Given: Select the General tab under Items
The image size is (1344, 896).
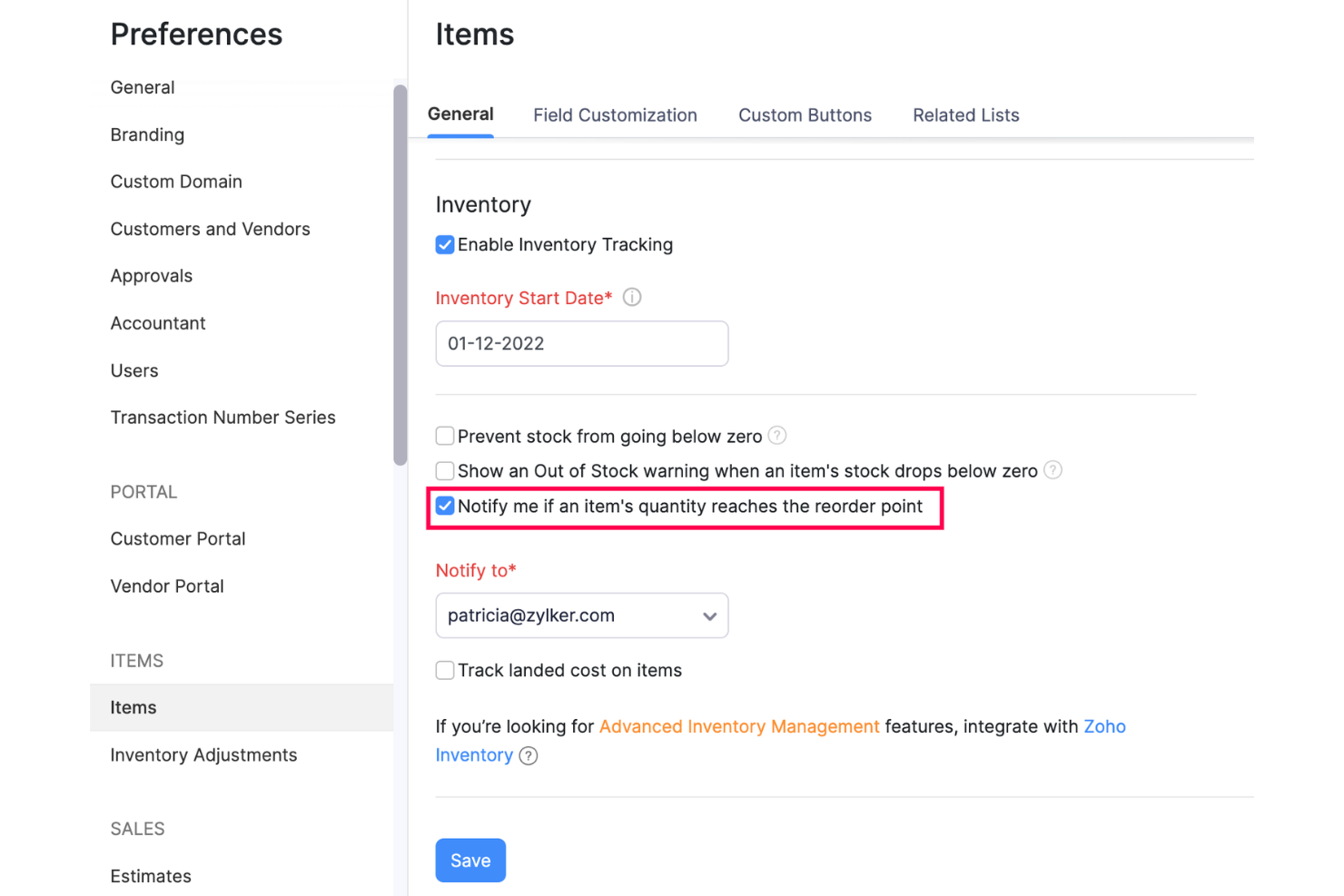Looking at the screenshot, I should [460, 114].
